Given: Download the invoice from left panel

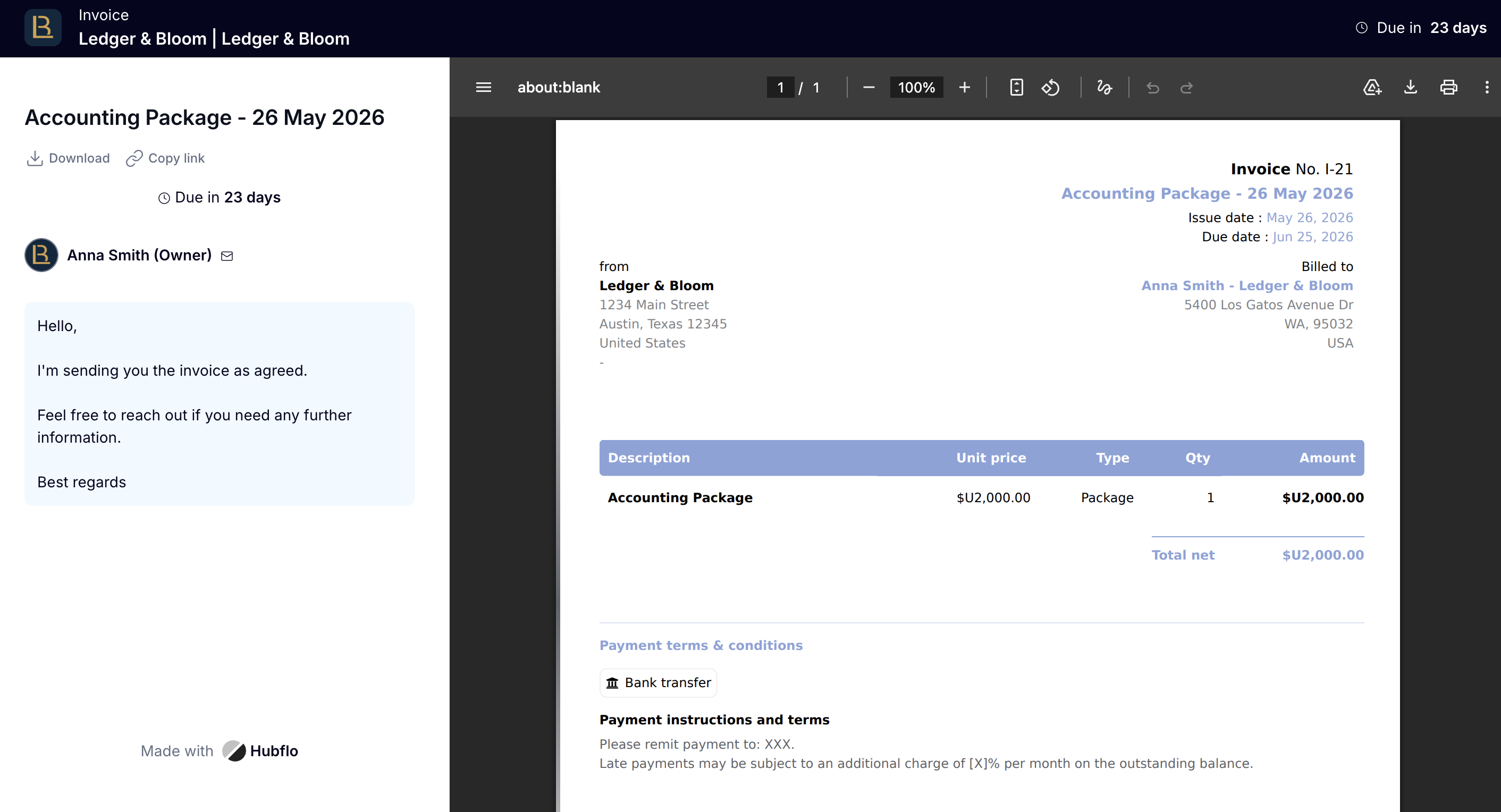Looking at the screenshot, I should click(x=68, y=158).
